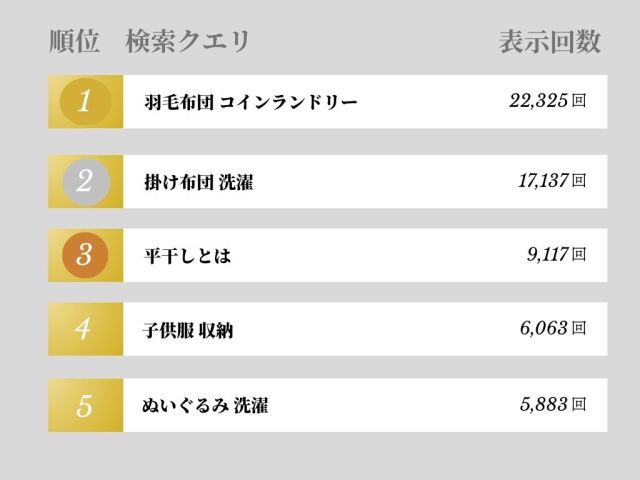The width and height of the screenshot is (640, 480).
Task: Click the 17,137回 impression count
Action: coord(551,180)
